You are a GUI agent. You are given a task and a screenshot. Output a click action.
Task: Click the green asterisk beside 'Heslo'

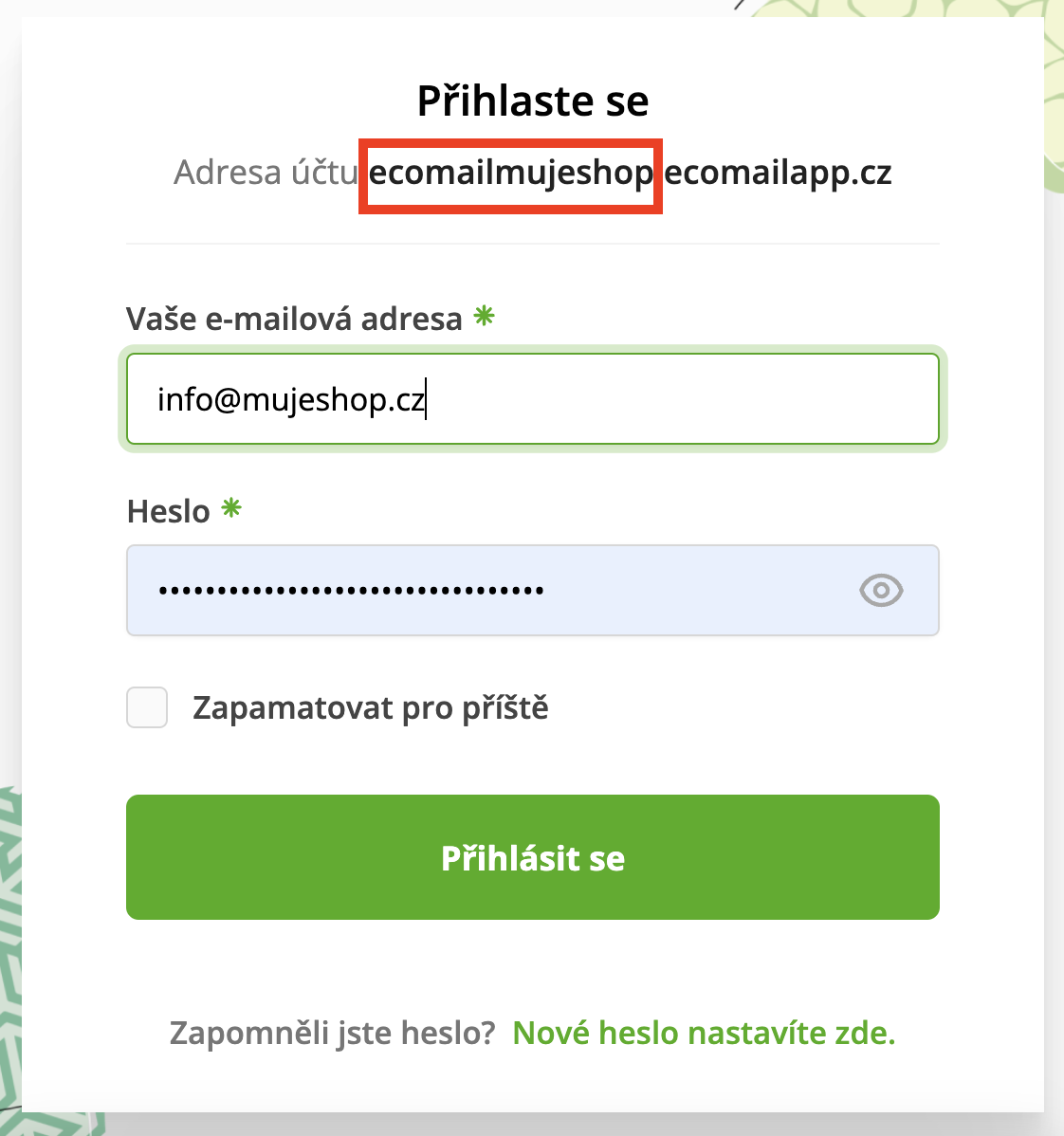(x=231, y=509)
